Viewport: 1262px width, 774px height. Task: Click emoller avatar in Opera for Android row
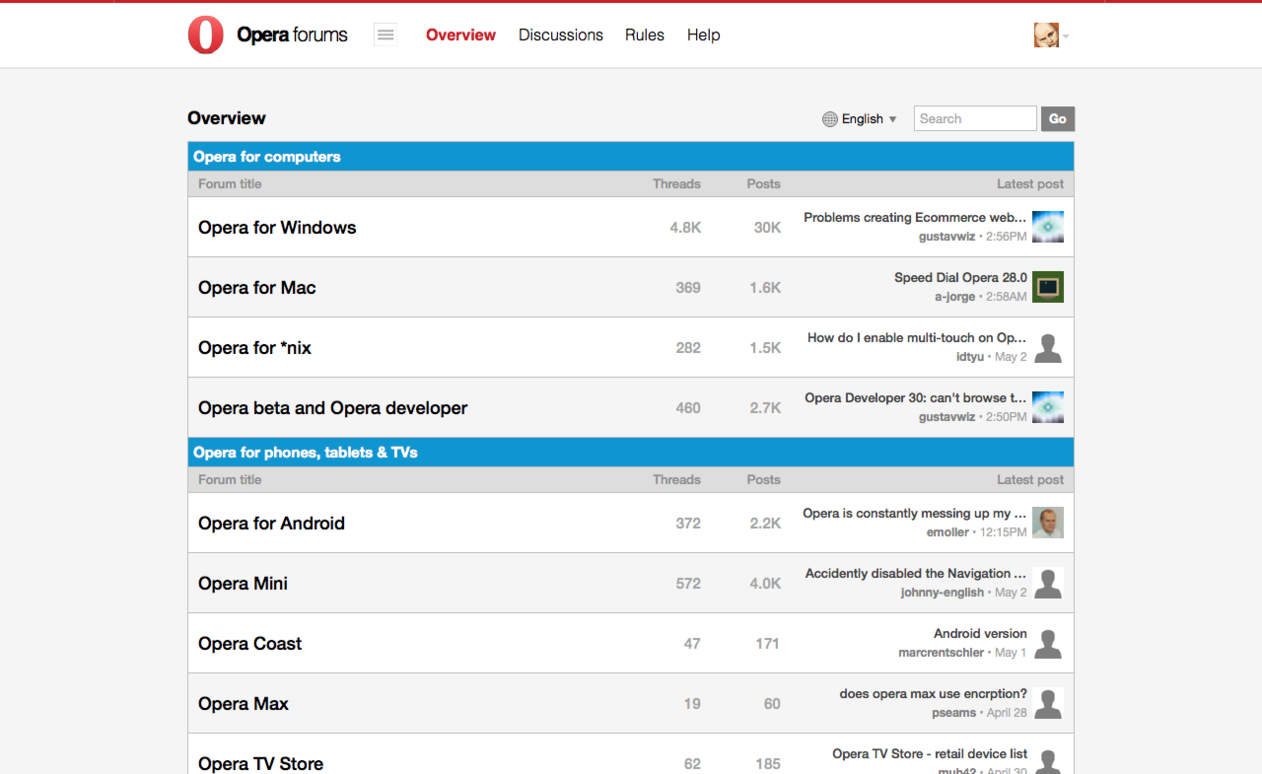pos(1048,523)
